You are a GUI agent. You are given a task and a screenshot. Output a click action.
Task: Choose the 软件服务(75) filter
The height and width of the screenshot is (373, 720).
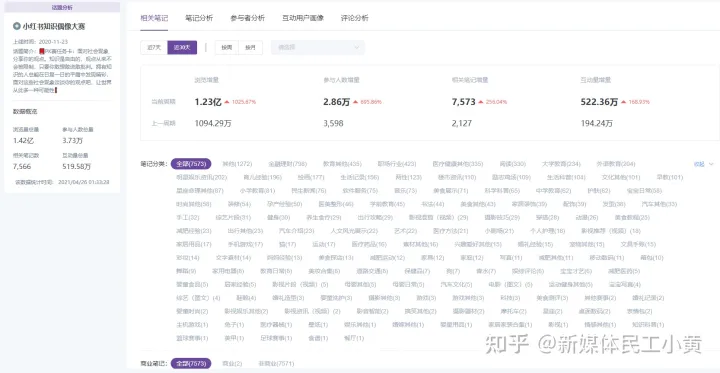(x=360, y=191)
